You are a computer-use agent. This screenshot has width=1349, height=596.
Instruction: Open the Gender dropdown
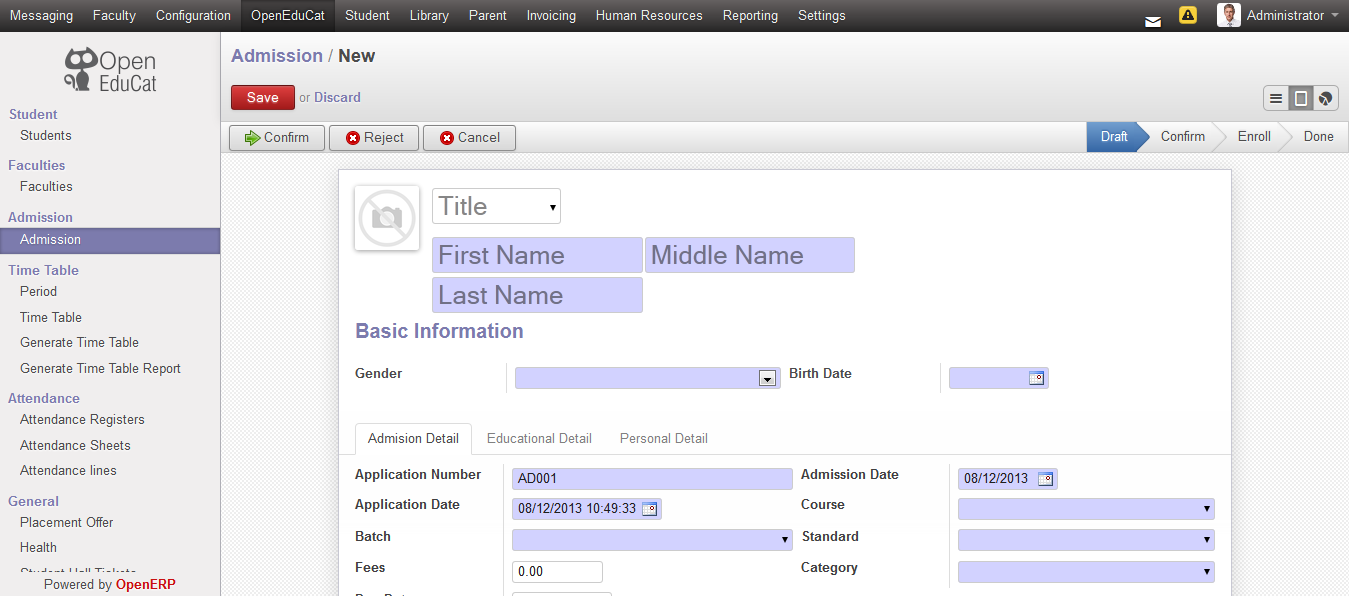[766, 377]
